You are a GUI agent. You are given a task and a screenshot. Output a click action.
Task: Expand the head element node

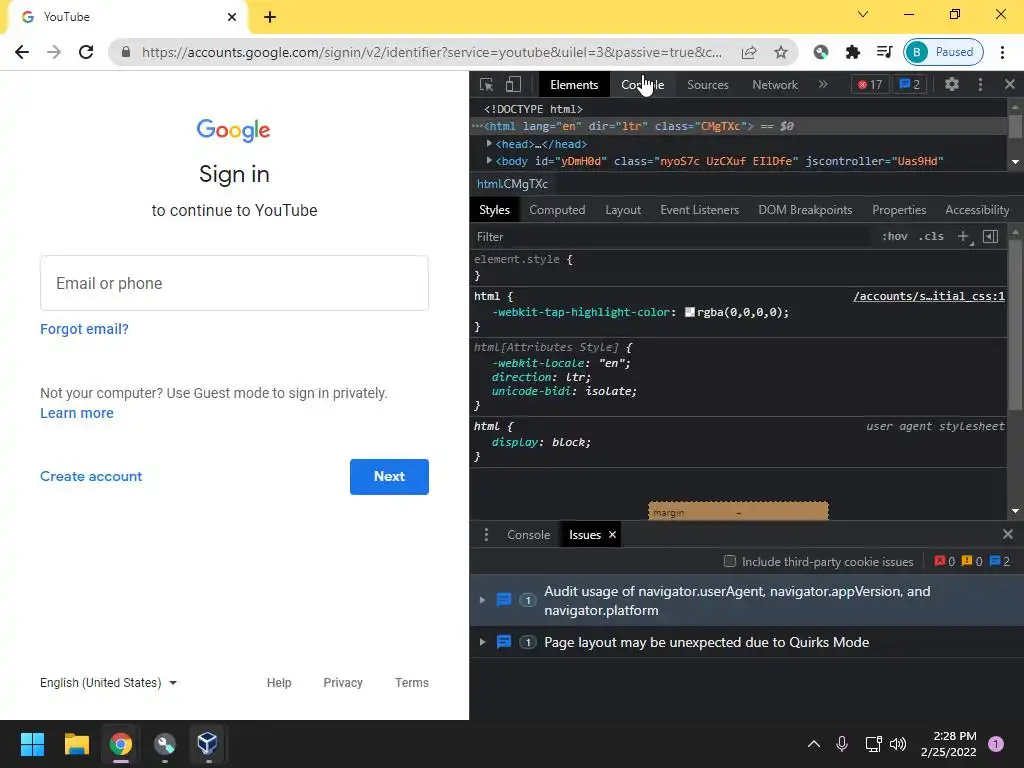[489, 144]
